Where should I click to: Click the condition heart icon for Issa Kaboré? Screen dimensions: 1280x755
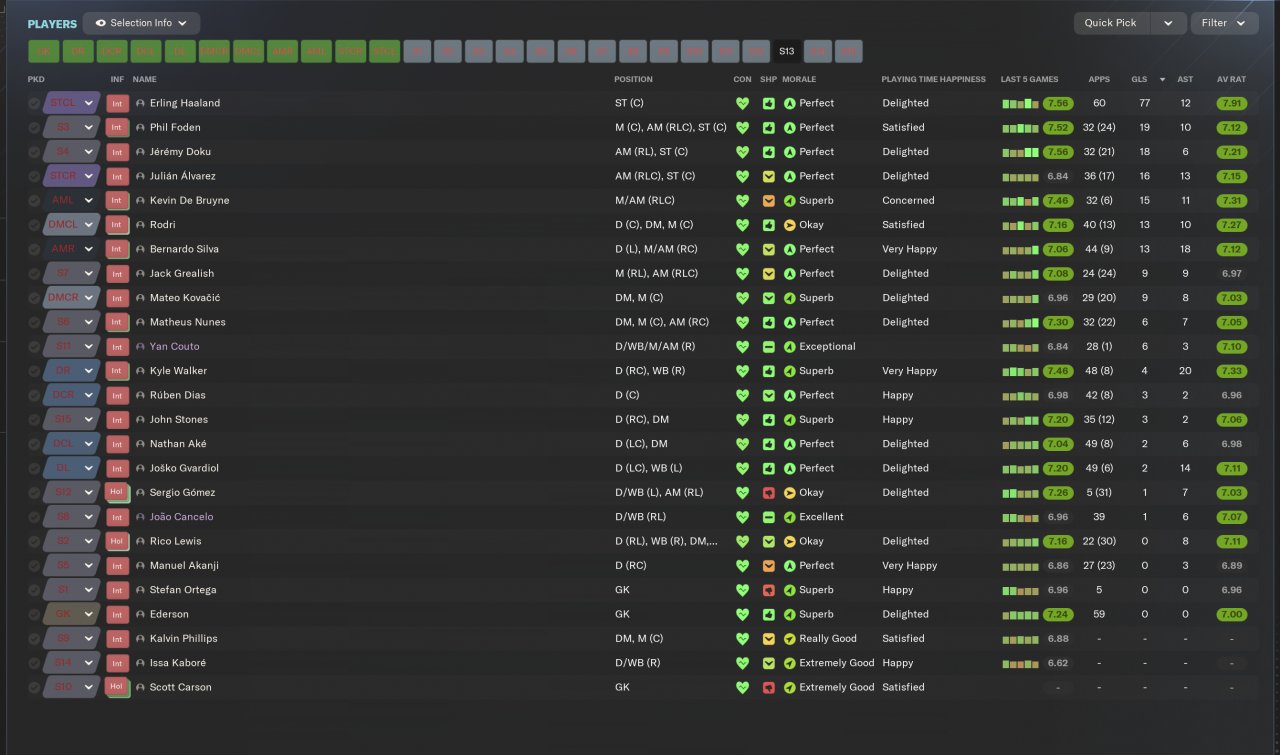(x=742, y=663)
